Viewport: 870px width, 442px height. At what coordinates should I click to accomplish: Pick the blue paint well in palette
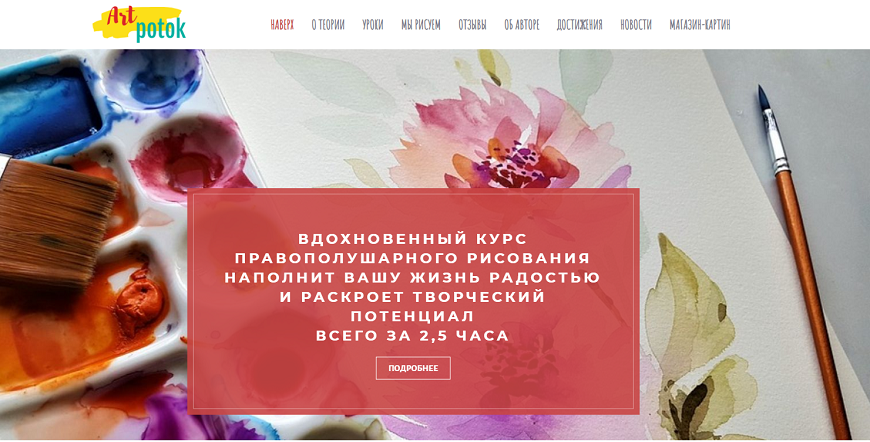pyautogui.click(x=50, y=108)
